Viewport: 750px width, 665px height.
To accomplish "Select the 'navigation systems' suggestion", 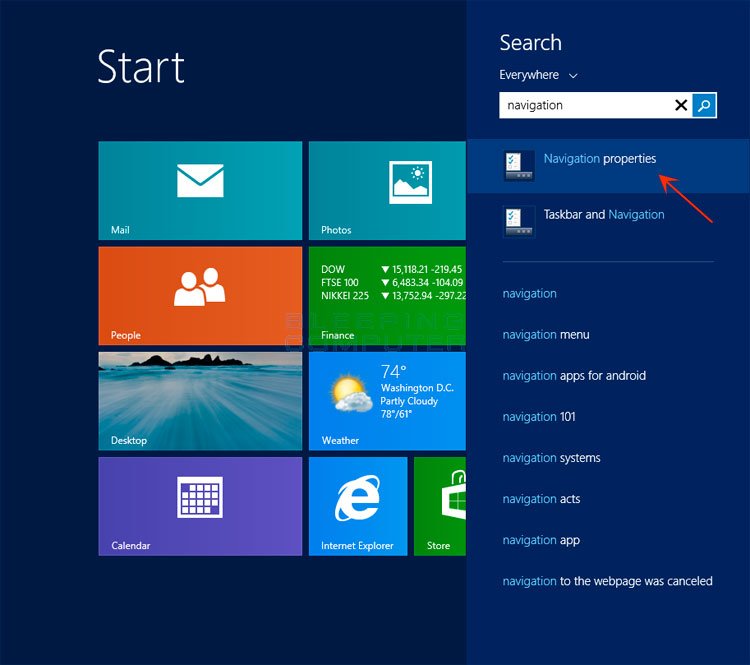I will [551, 458].
